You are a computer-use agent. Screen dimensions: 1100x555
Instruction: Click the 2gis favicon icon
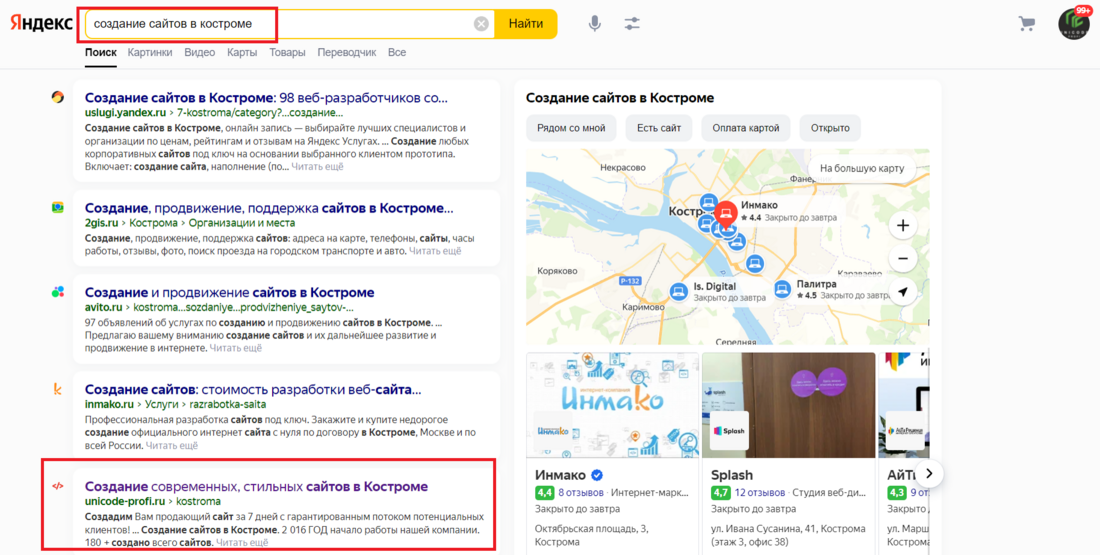click(x=58, y=208)
